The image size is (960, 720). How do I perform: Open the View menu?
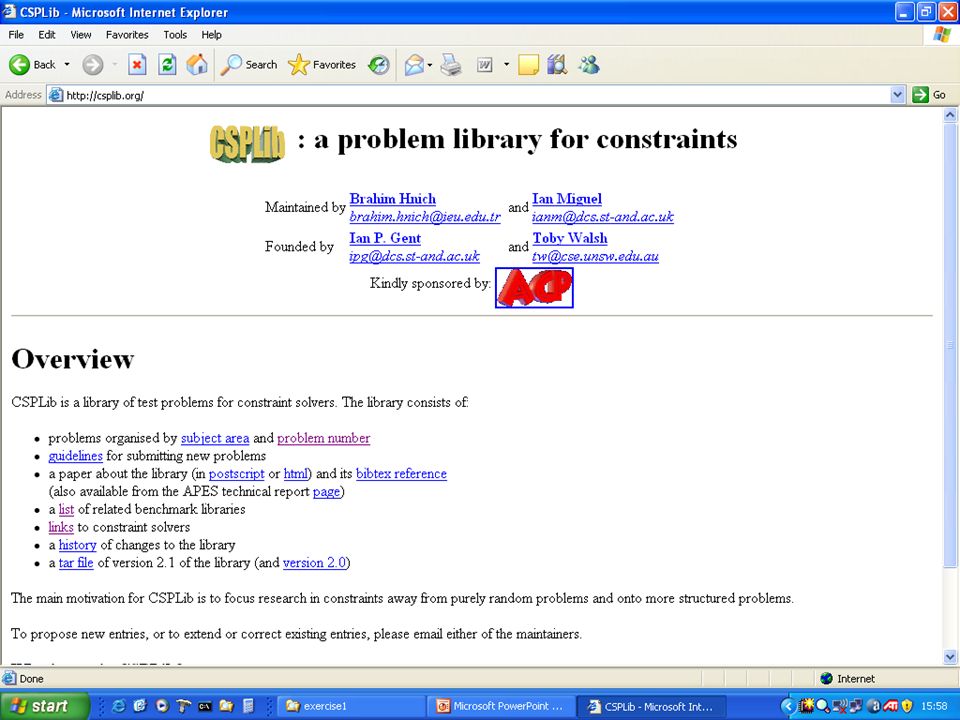pyautogui.click(x=81, y=35)
